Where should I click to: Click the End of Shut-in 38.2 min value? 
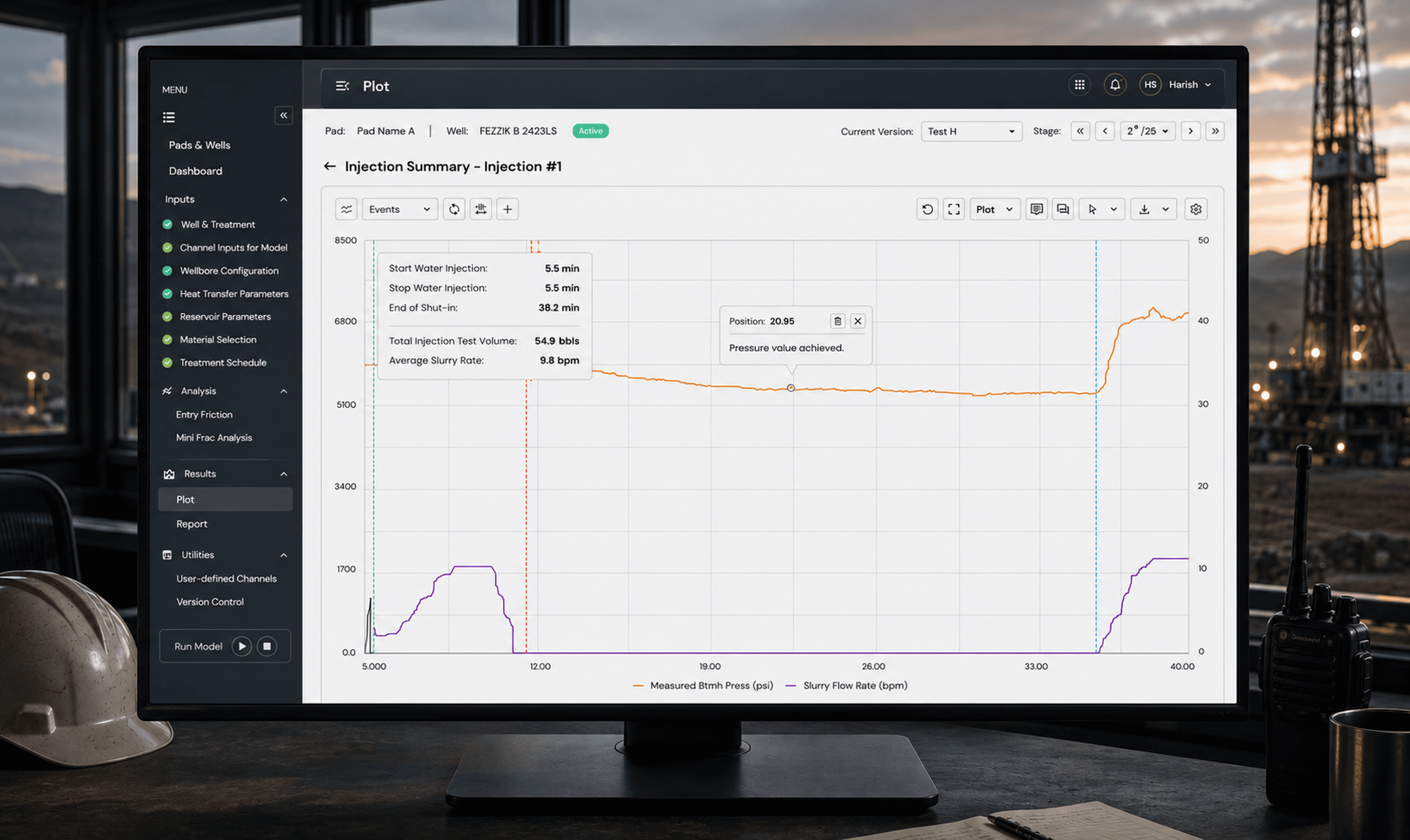click(559, 307)
